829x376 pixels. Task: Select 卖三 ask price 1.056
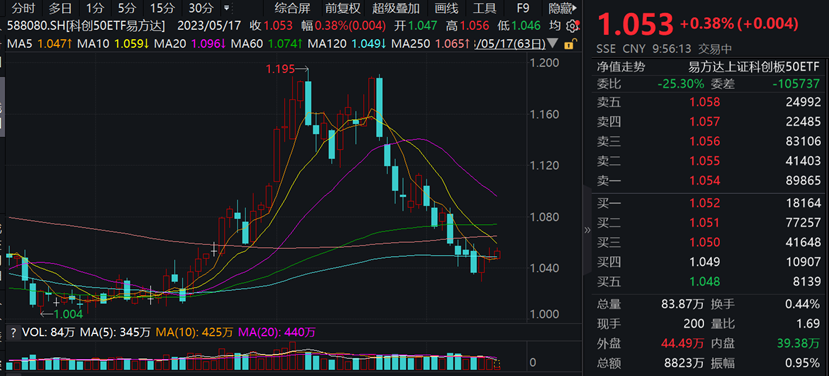point(704,141)
